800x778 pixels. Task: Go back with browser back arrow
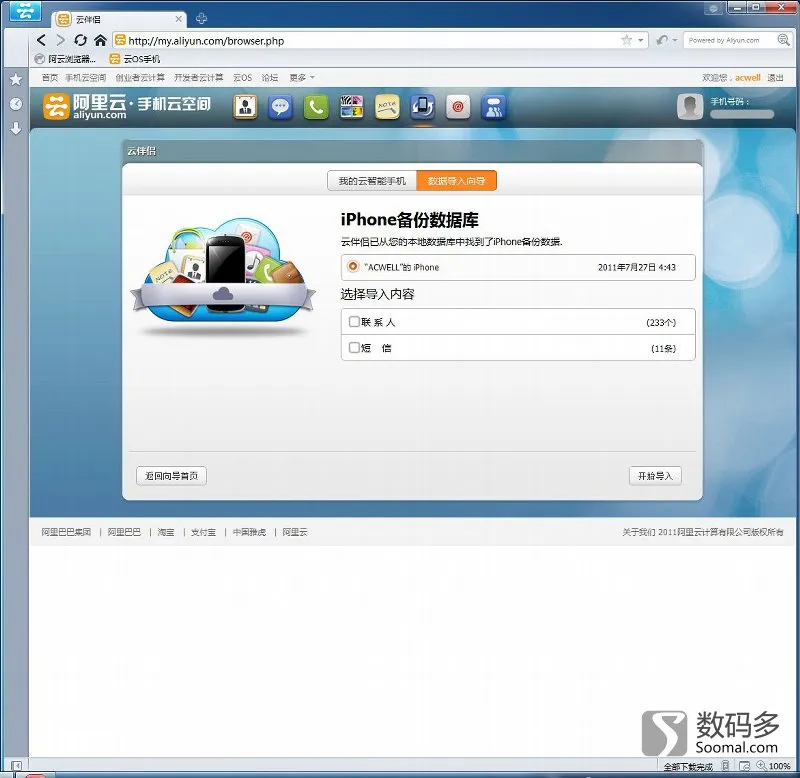point(42,40)
